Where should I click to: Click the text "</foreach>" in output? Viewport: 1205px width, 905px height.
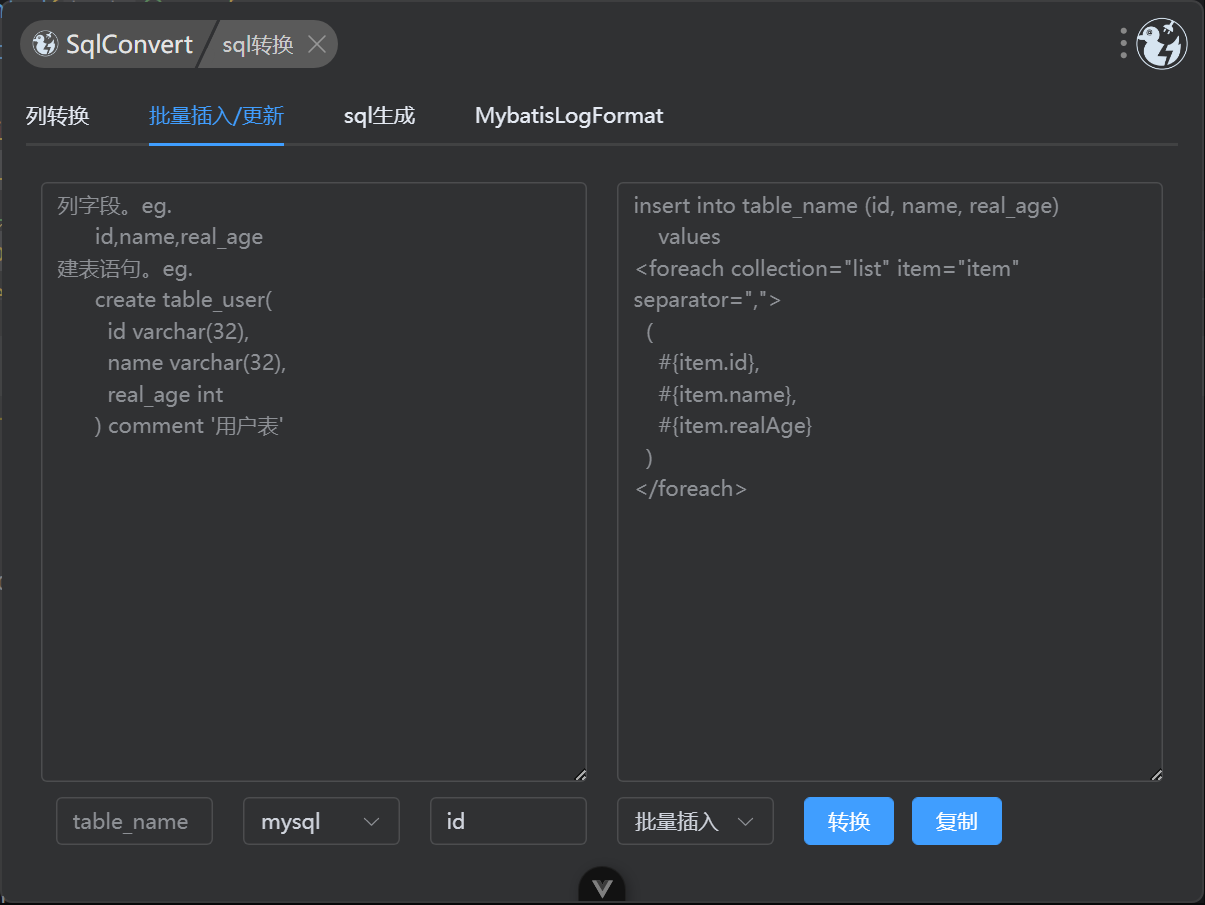(691, 489)
